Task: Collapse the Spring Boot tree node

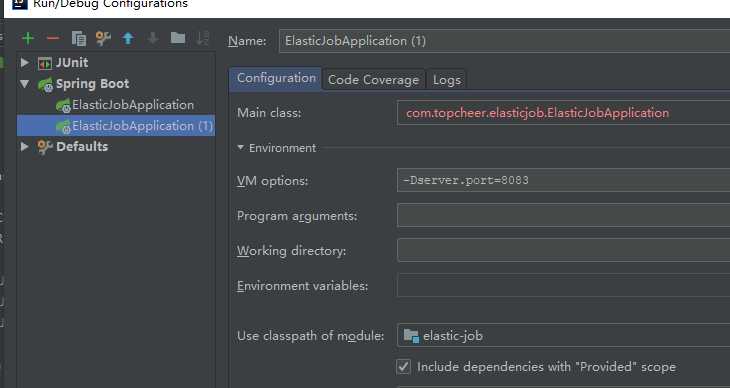Action: [25, 84]
